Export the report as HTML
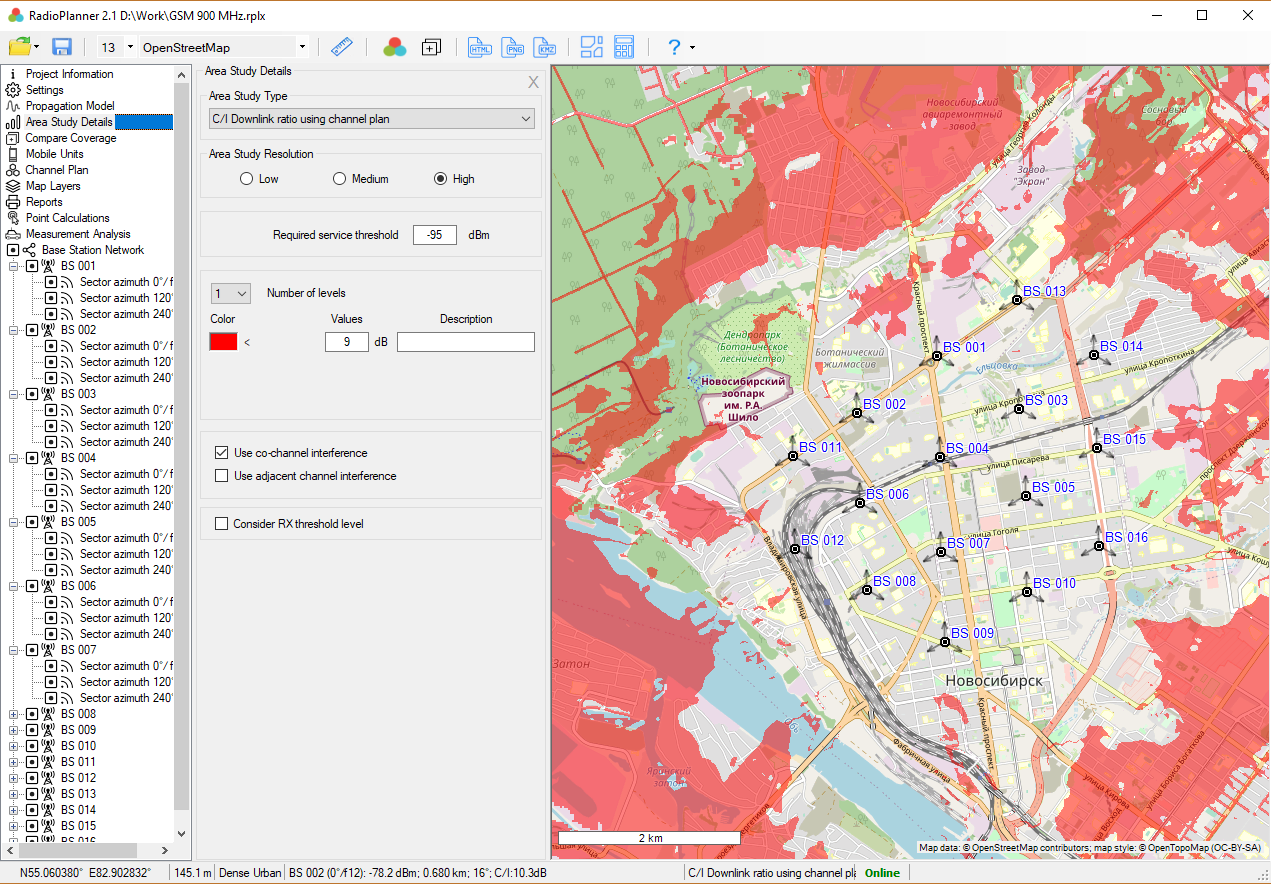The height and width of the screenshot is (884, 1271). [480, 47]
